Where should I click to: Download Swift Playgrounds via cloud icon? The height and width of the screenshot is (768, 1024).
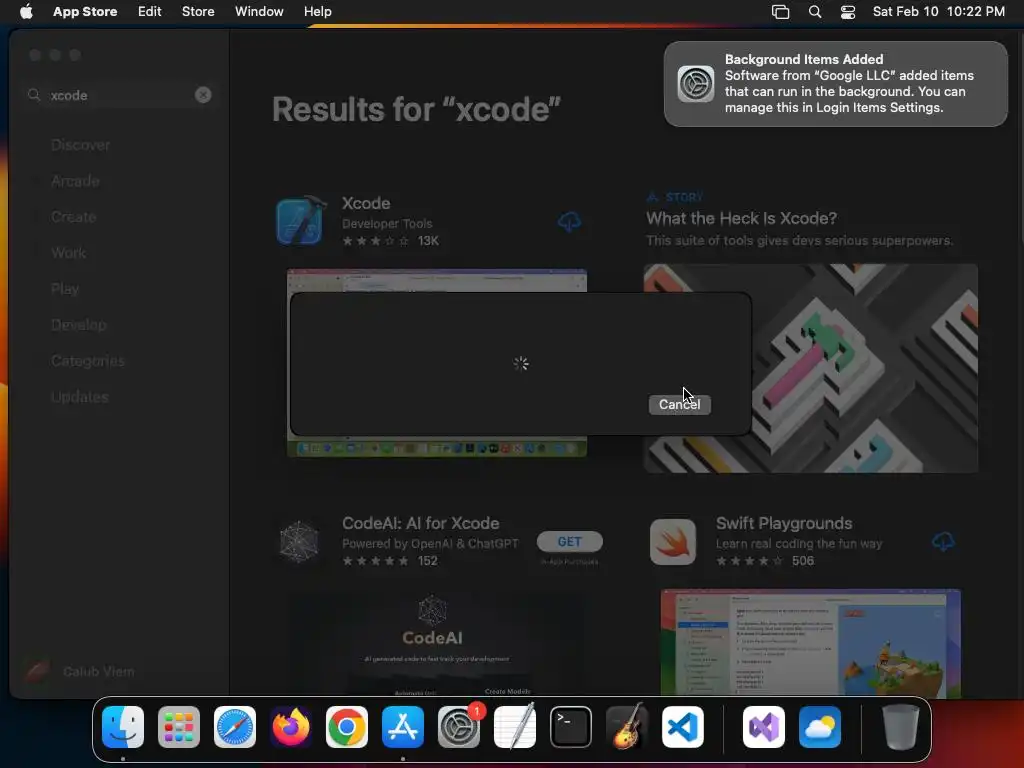click(x=943, y=541)
